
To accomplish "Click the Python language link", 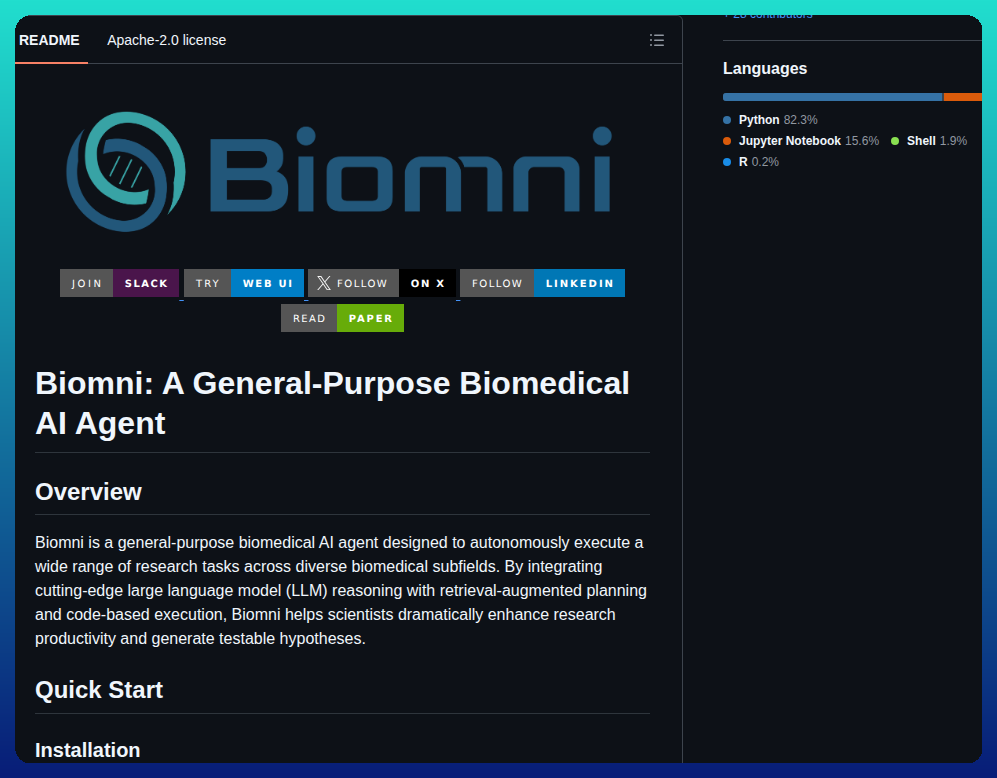I will (771, 119).
